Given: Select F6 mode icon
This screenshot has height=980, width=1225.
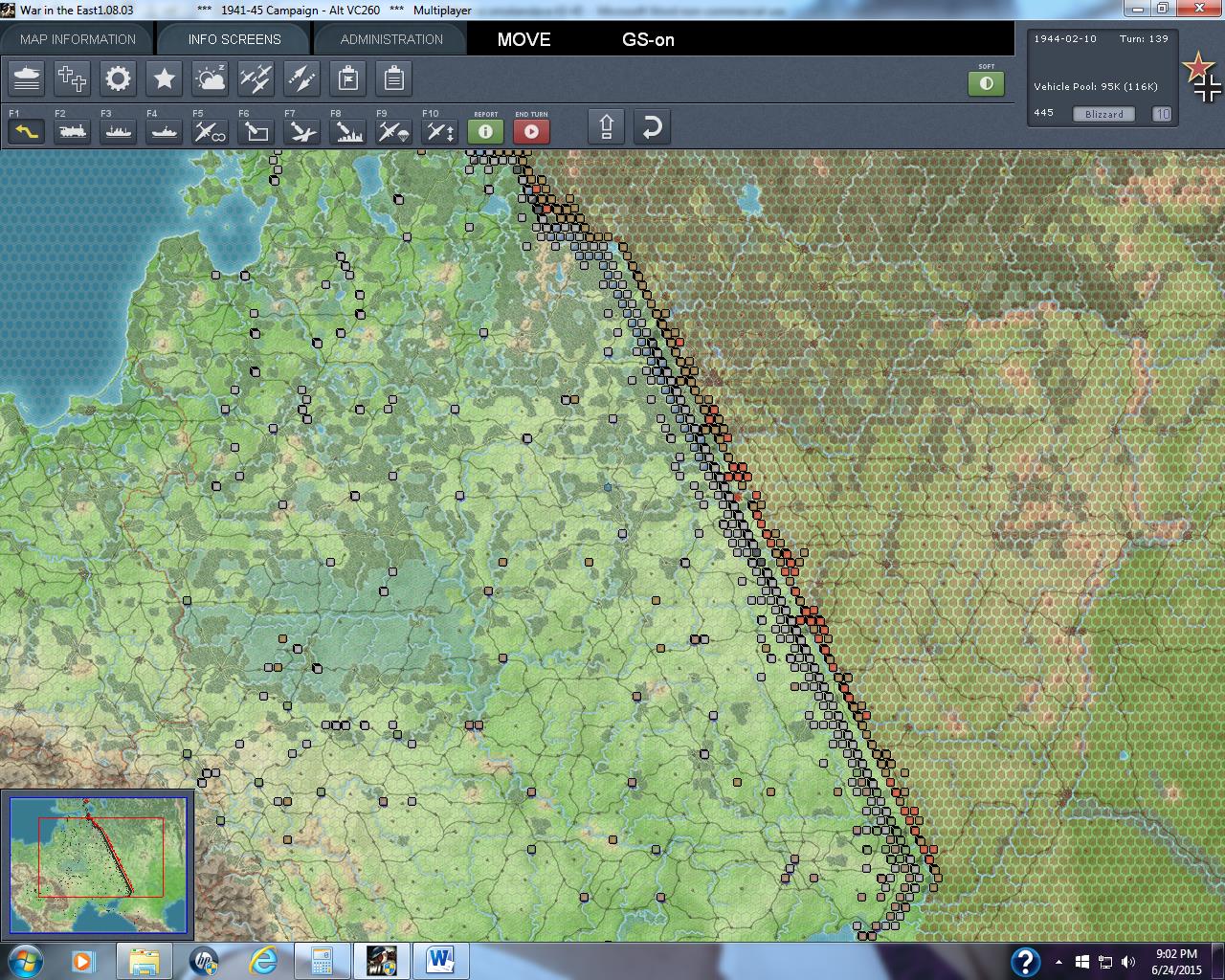Looking at the screenshot, I should (x=256, y=130).
